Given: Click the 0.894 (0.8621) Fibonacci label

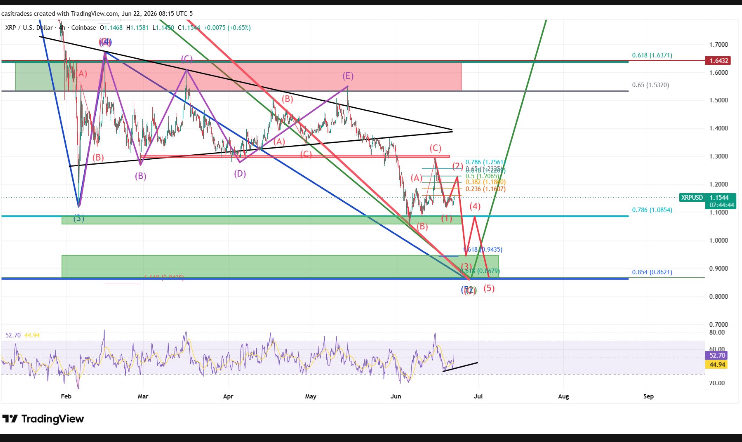Looking at the screenshot, I should (652, 272).
